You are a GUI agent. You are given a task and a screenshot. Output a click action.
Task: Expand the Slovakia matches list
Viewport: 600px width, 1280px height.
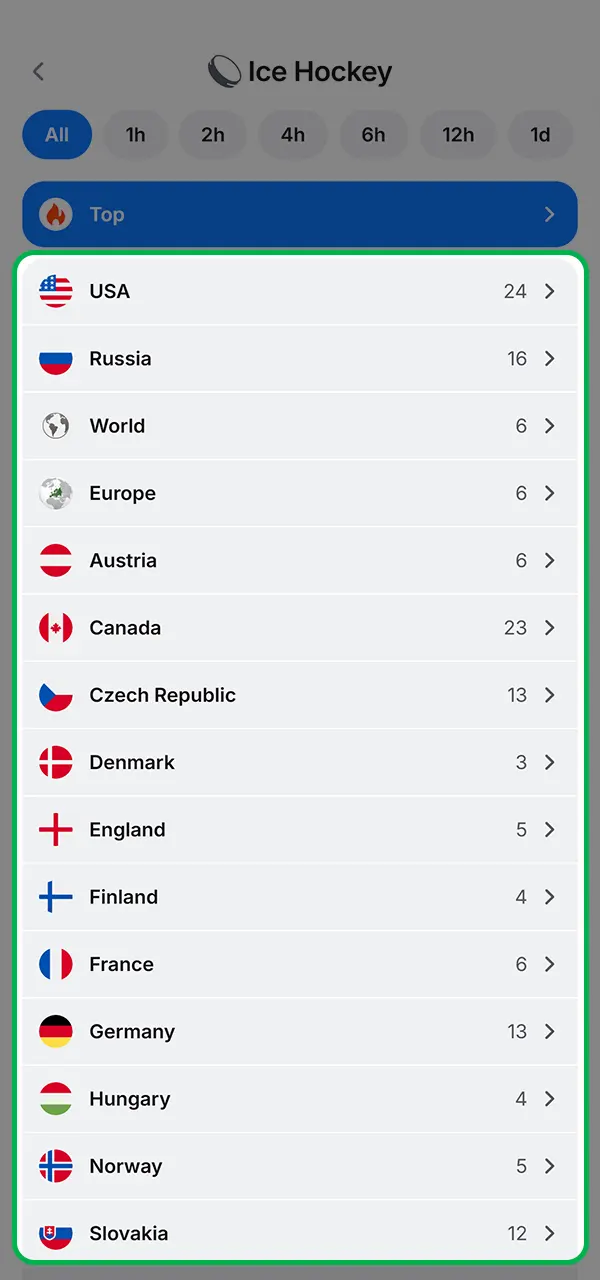(300, 1233)
